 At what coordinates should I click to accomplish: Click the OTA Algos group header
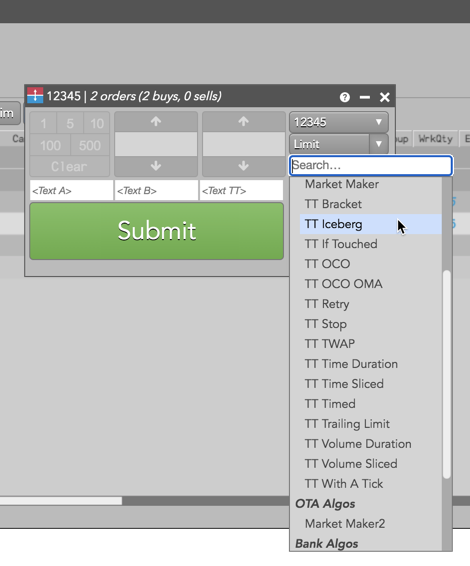coord(325,504)
